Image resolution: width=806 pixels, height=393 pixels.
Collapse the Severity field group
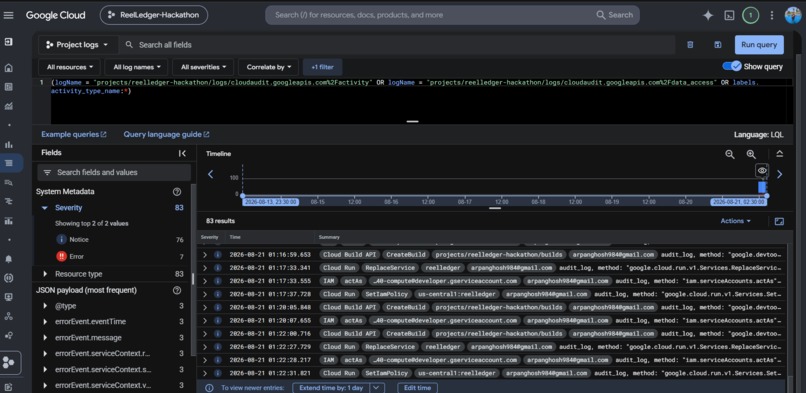pos(45,208)
